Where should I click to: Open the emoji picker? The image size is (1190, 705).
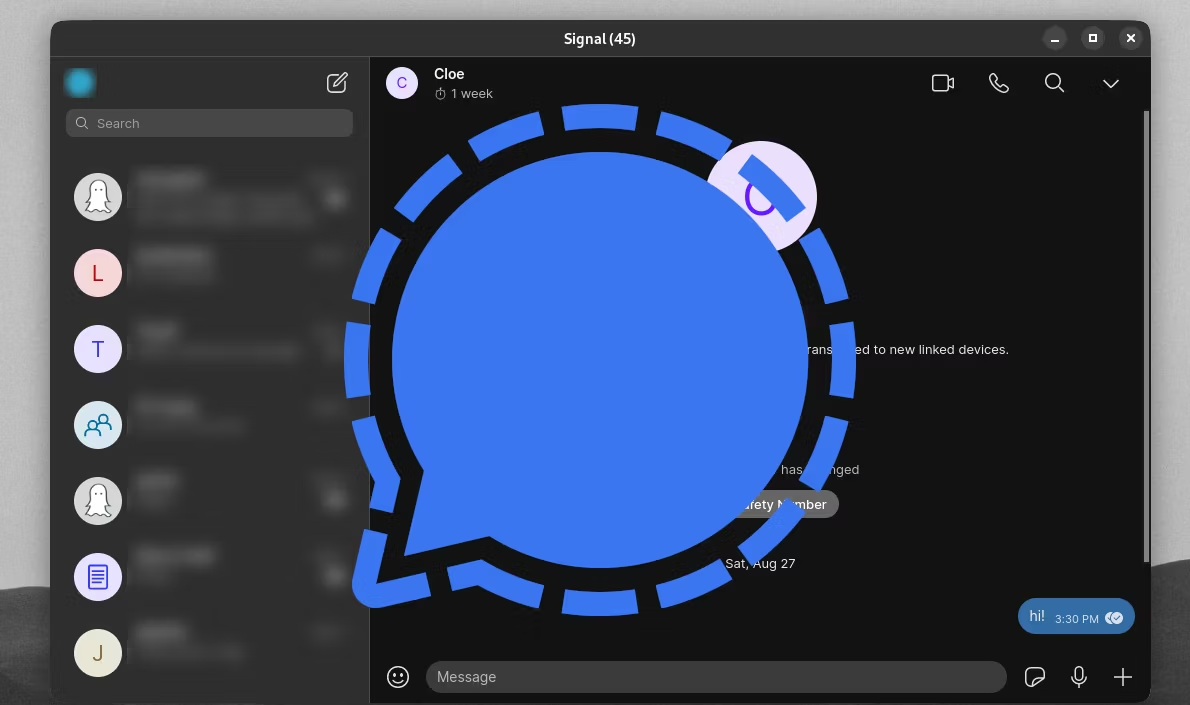[x=398, y=677]
